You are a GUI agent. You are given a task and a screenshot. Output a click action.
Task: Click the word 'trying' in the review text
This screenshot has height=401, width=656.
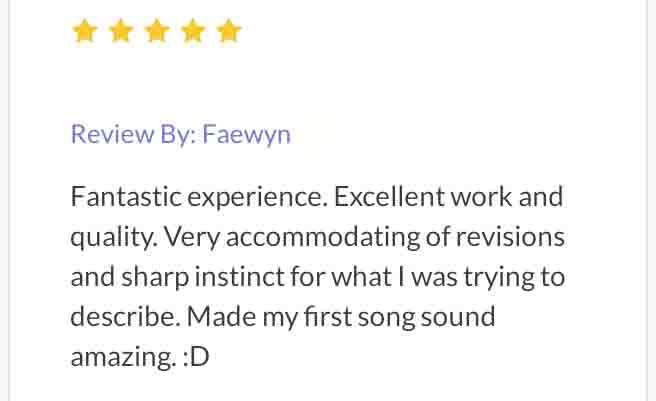499,278
